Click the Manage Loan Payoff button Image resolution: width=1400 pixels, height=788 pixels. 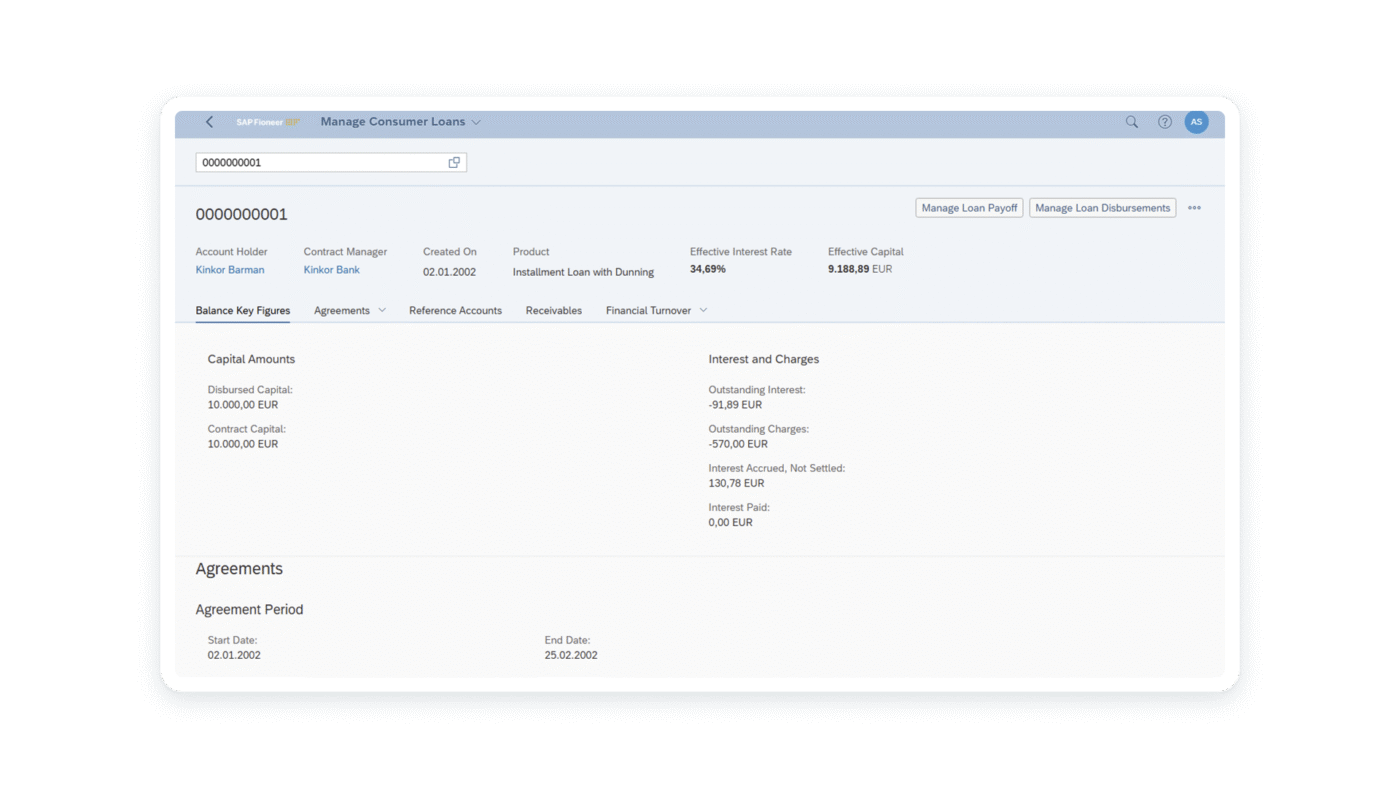[x=969, y=208]
